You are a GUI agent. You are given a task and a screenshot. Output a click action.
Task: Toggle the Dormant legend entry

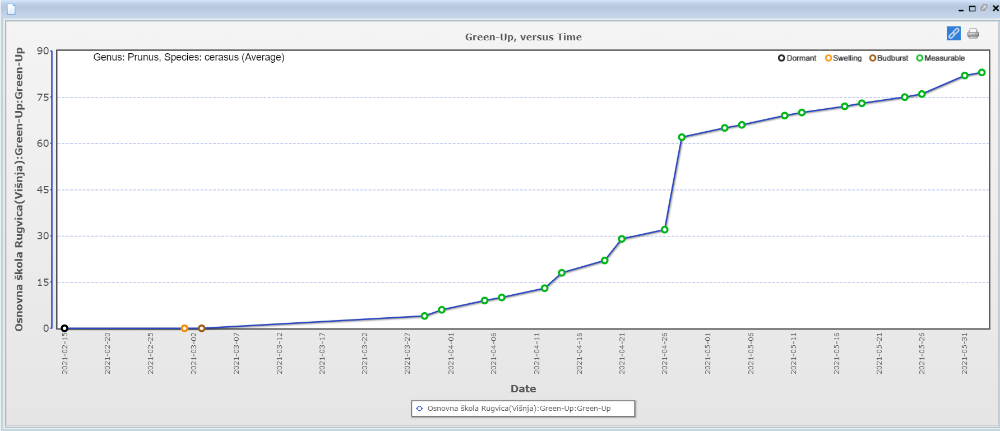[x=797, y=59]
